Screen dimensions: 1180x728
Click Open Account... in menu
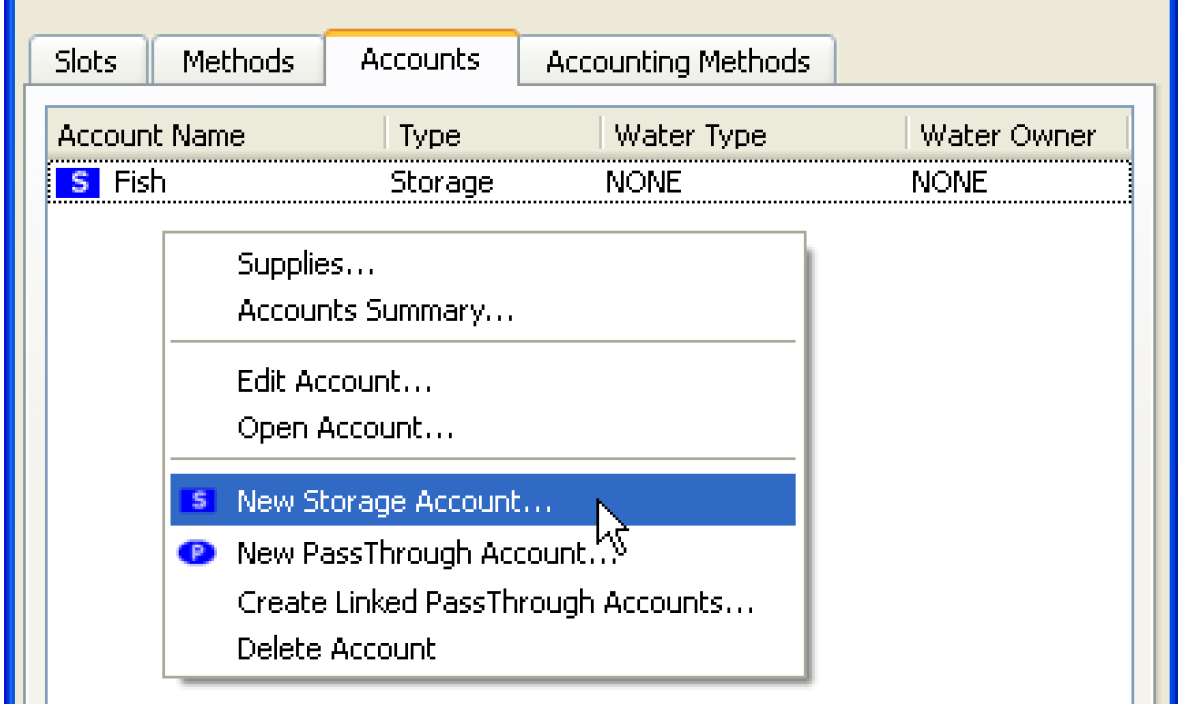coord(345,429)
